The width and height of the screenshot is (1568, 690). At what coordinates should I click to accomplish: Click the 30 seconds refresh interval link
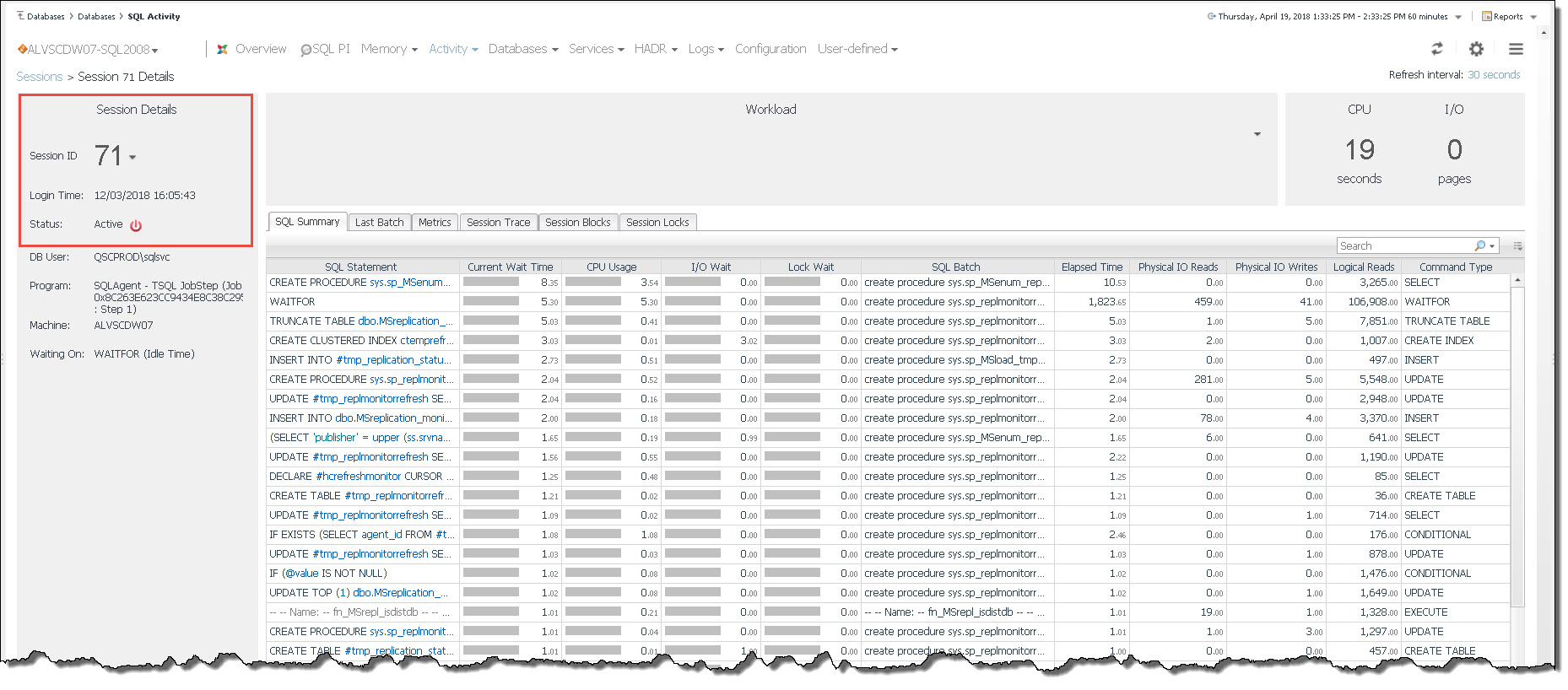point(1493,75)
